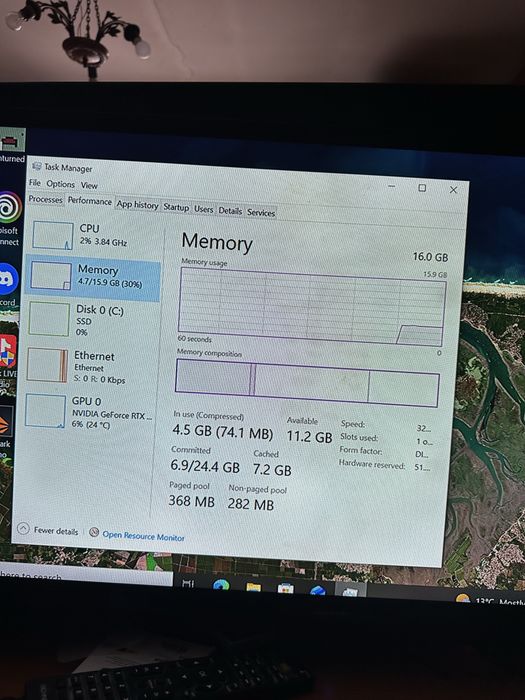Open Microsoft Store from taskbar

click(x=285, y=588)
